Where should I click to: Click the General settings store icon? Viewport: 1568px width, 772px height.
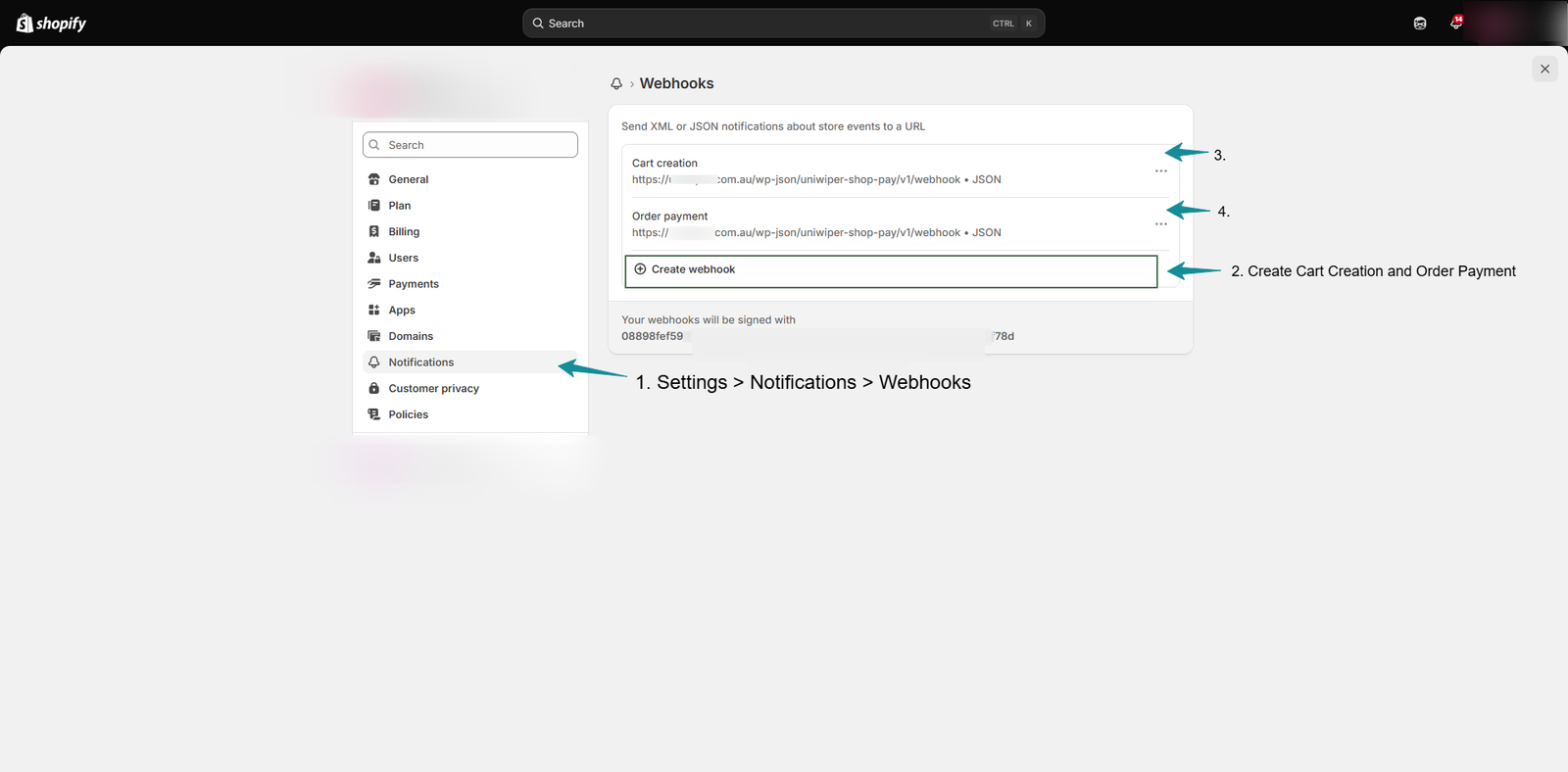pyautogui.click(x=373, y=179)
